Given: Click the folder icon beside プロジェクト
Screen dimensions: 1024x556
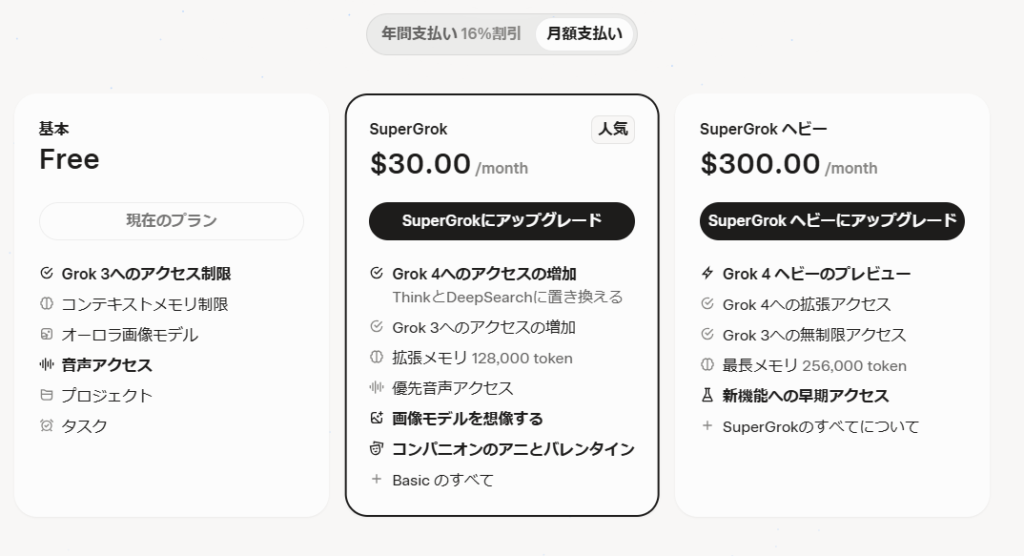Looking at the screenshot, I should coord(46,395).
